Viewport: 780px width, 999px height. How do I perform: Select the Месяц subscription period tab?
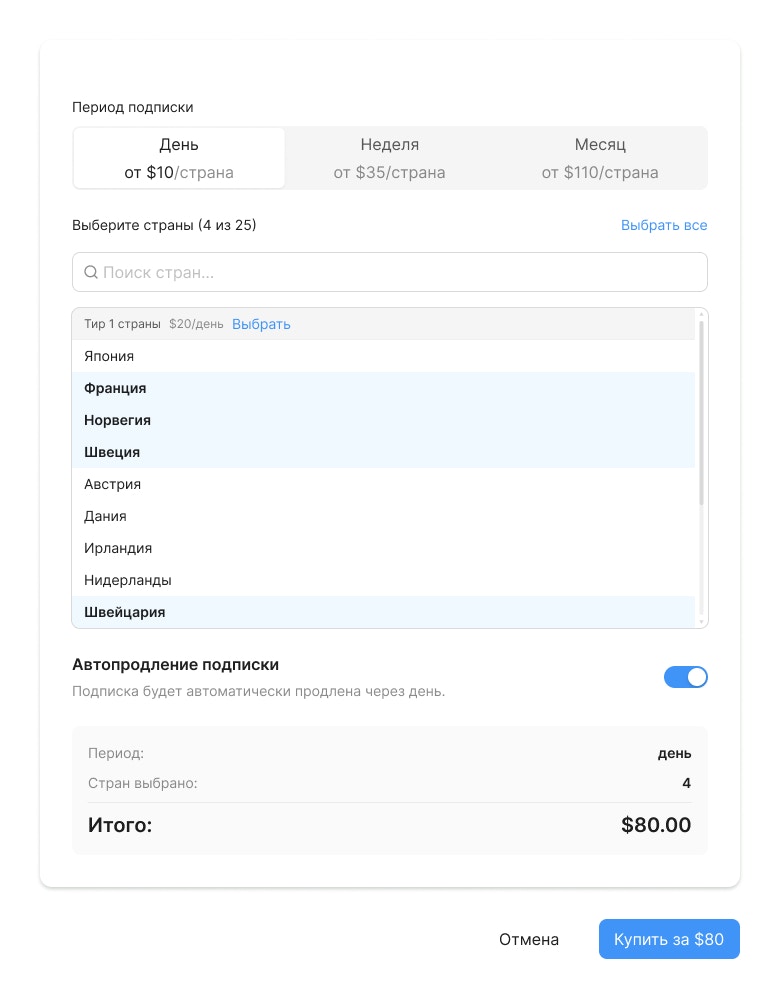pyautogui.click(x=598, y=157)
